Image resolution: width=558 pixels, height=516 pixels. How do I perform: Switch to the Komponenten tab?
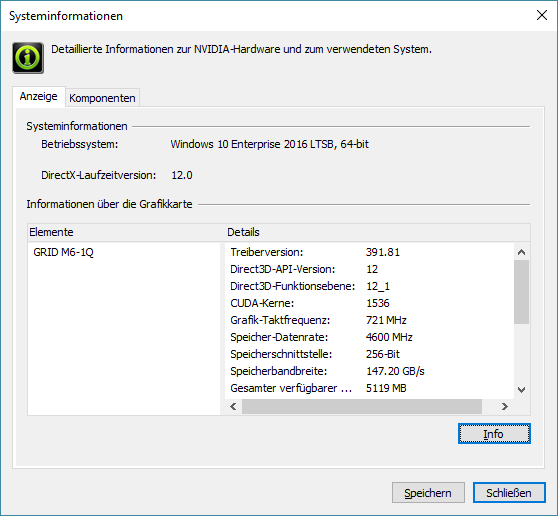point(102,98)
